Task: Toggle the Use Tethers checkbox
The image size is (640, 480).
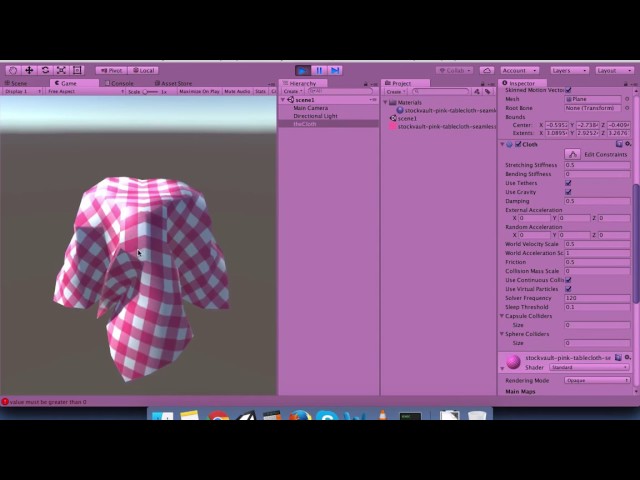Action: [568, 183]
